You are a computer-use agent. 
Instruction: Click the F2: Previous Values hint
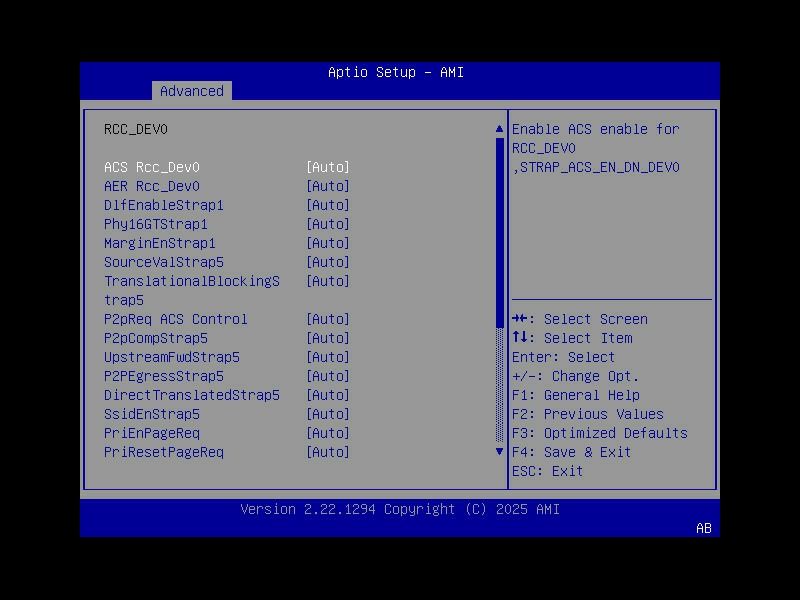pyautogui.click(x=588, y=414)
